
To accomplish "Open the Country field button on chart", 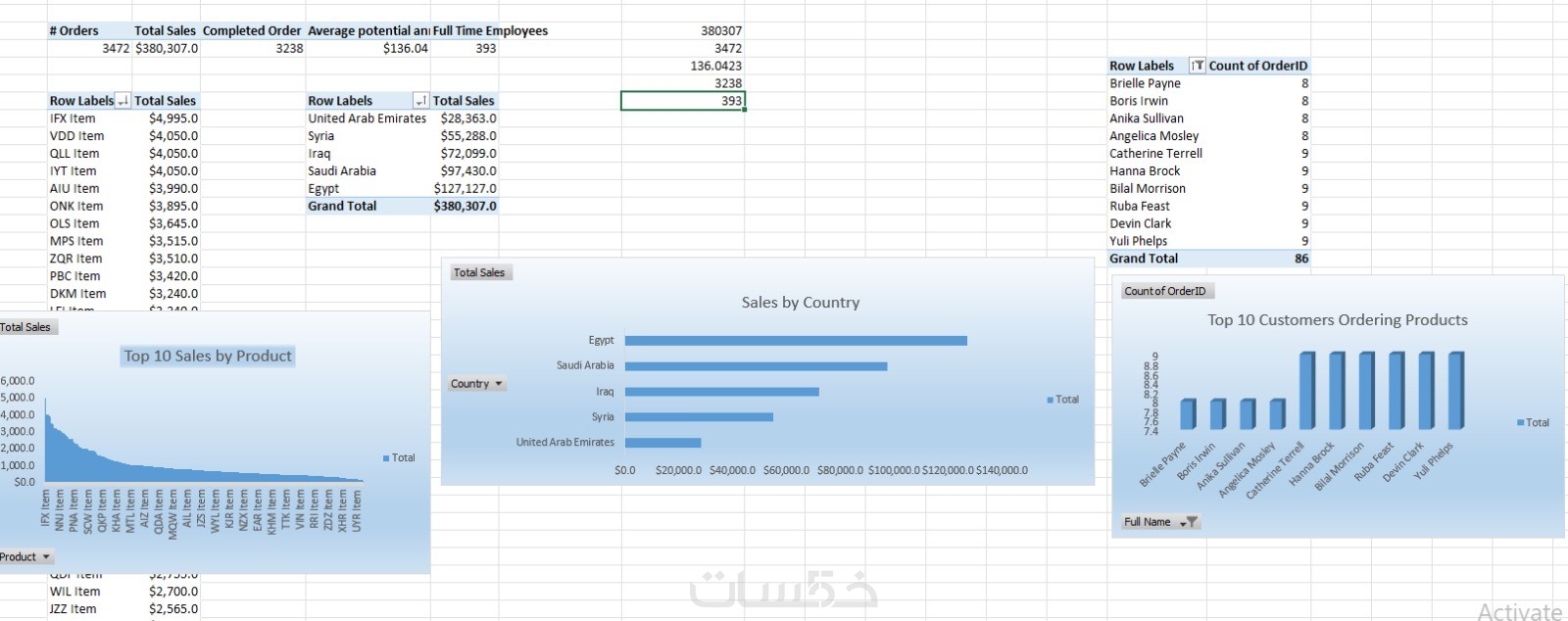I will click(x=476, y=384).
